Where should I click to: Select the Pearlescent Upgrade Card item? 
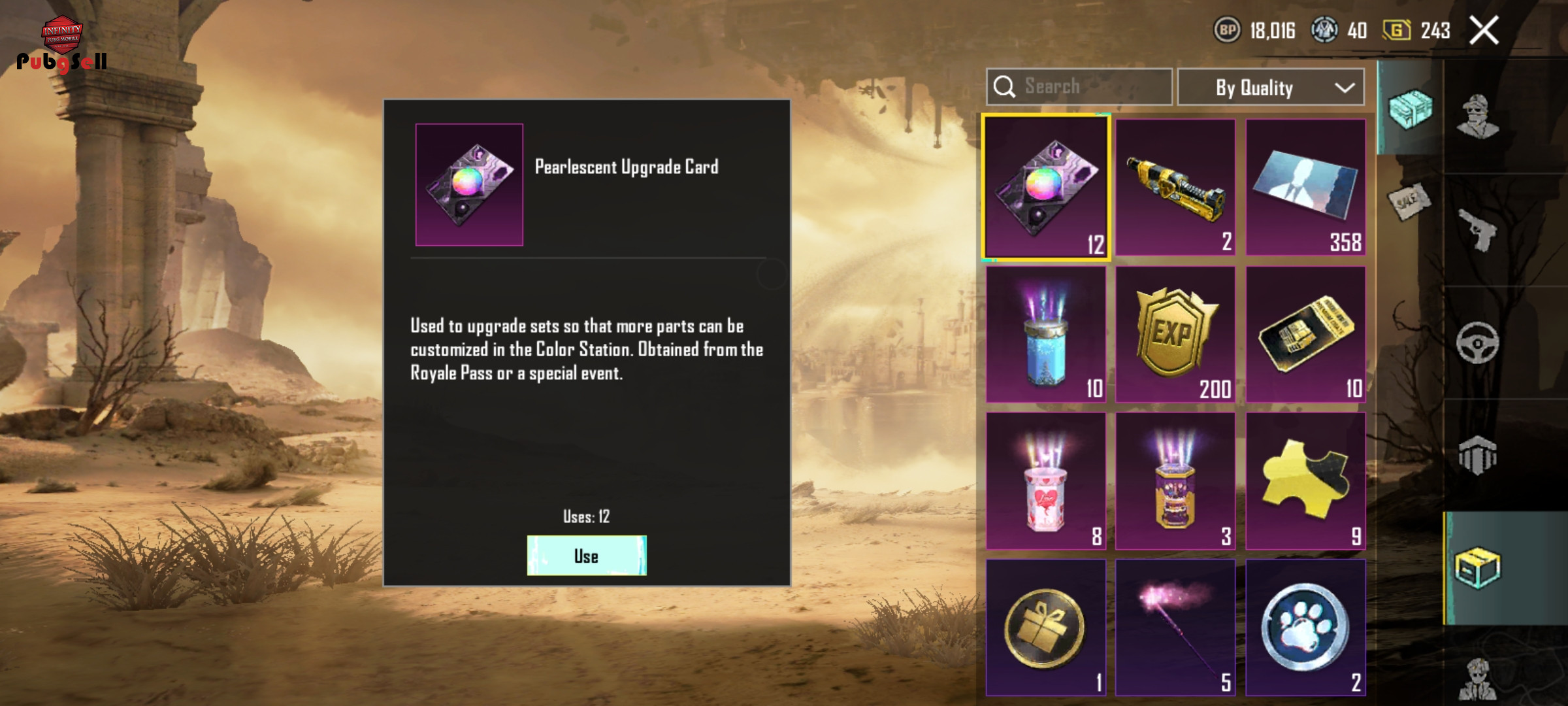tap(1046, 188)
